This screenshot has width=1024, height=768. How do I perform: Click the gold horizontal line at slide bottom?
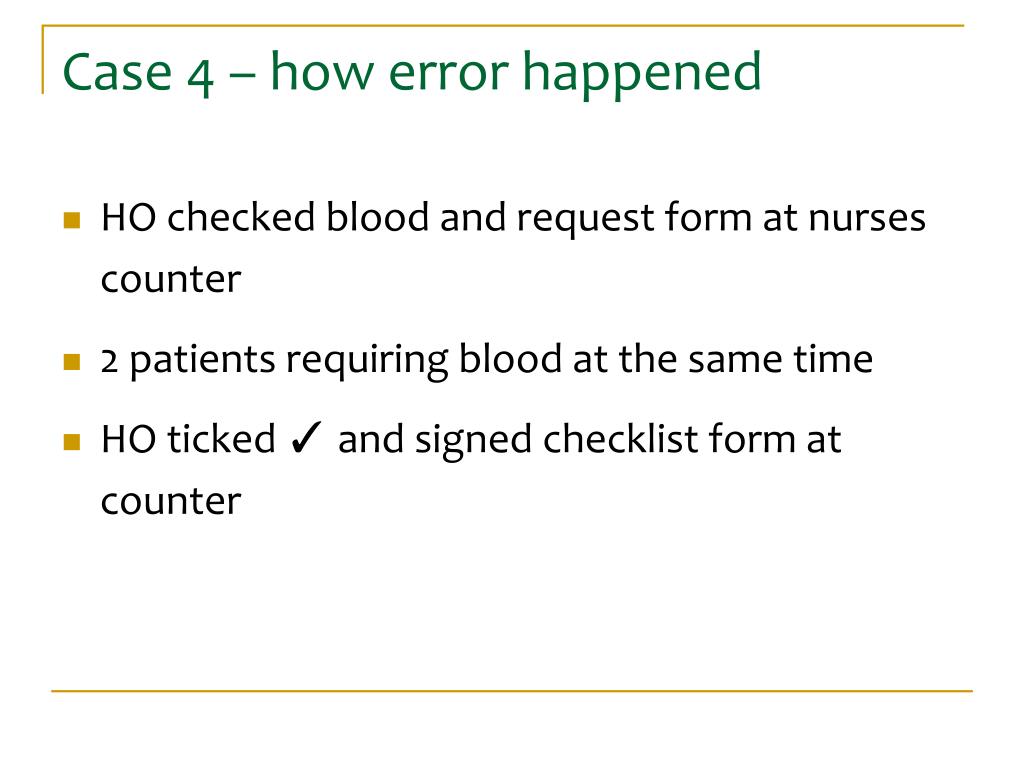tap(512, 690)
